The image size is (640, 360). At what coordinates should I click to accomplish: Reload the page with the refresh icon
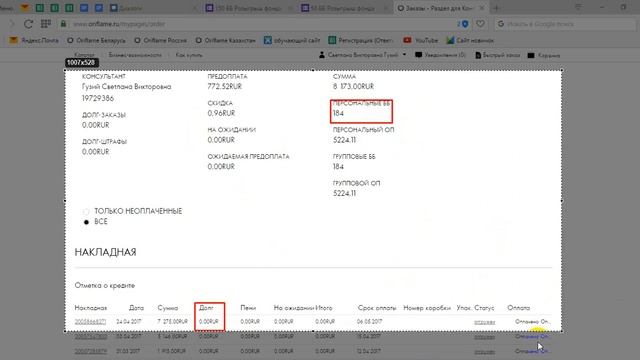click(x=28, y=24)
